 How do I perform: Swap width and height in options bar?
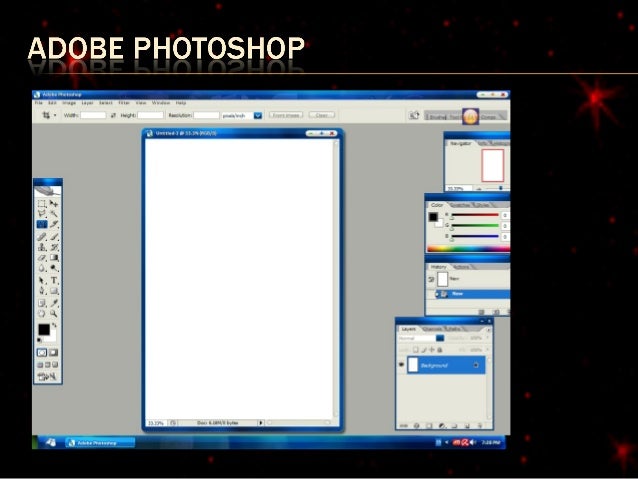(113, 116)
